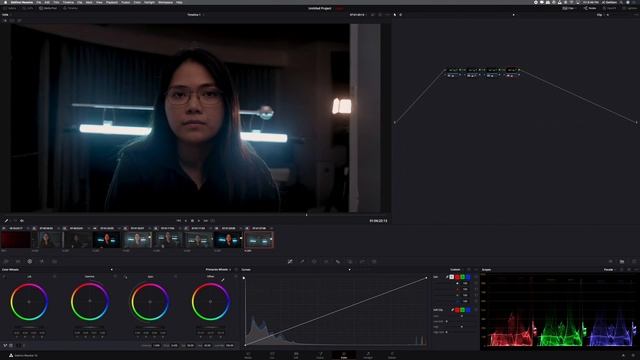Show the Keyframes palette icon

pos(610,261)
